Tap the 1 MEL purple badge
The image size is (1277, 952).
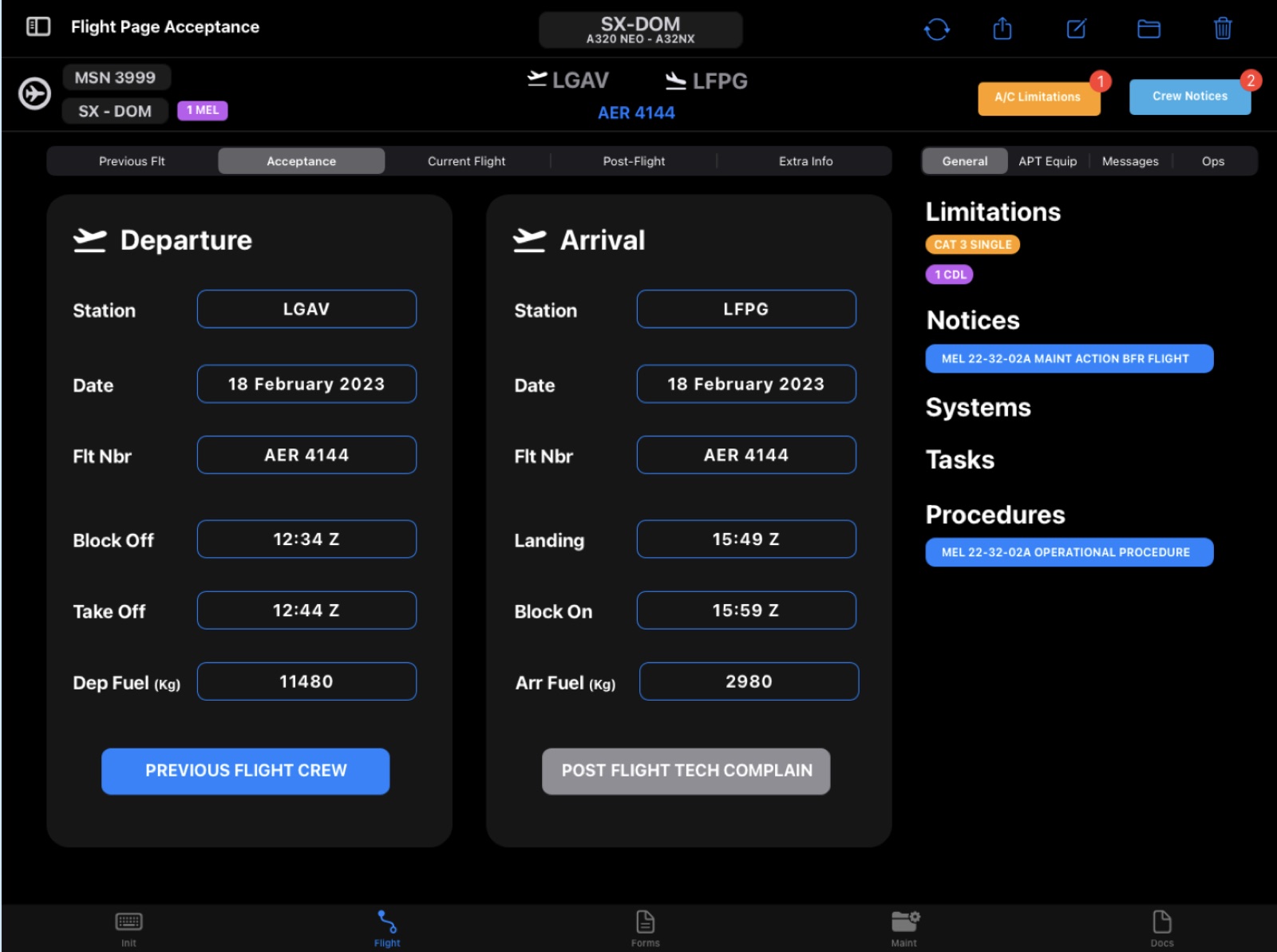pyautogui.click(x=203, y=110)
